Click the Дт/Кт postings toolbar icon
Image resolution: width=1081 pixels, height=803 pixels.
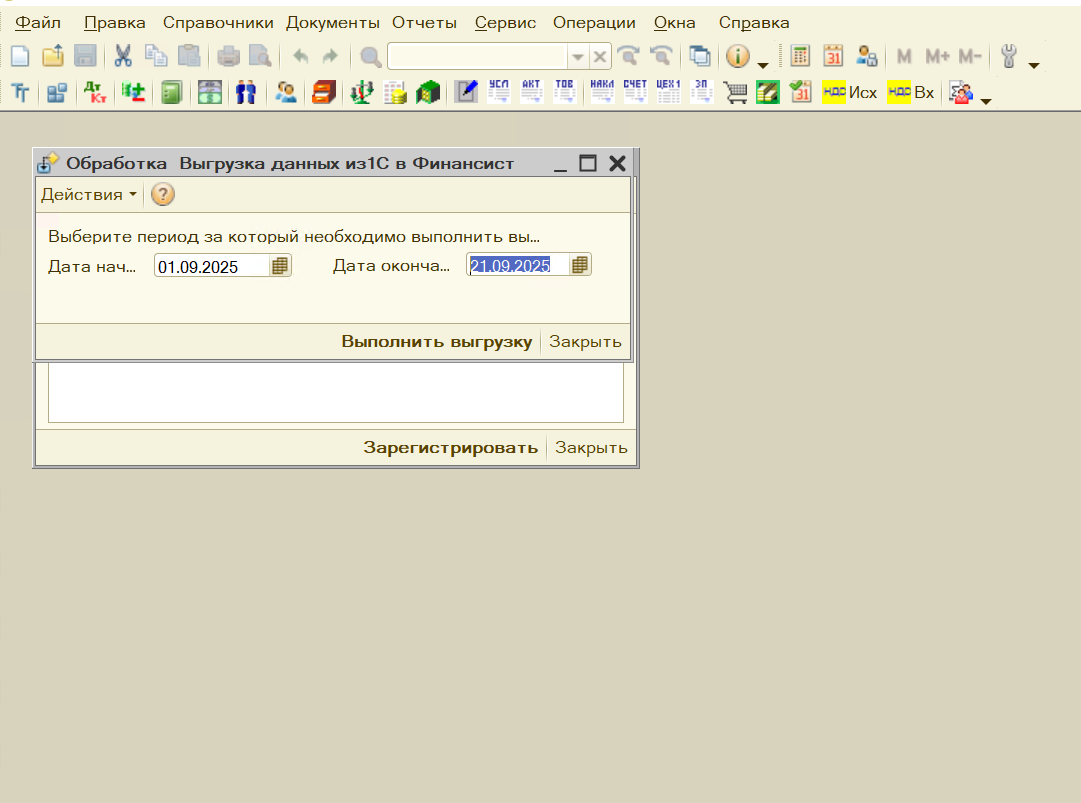coord(95,93)
